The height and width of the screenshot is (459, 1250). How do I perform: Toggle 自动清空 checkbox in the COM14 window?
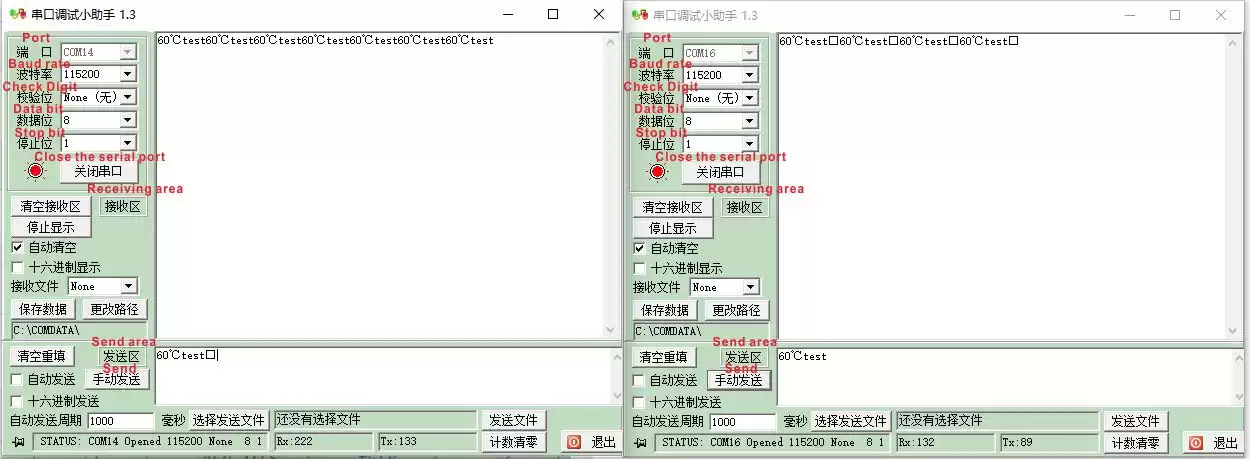[17, 247]
